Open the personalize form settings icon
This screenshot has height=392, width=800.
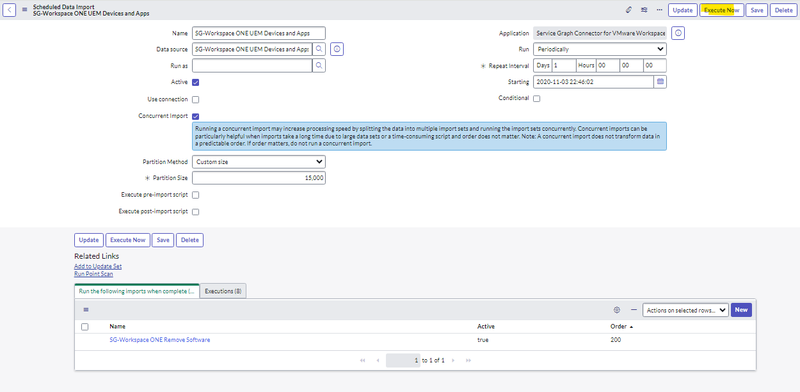click(644, 10)
